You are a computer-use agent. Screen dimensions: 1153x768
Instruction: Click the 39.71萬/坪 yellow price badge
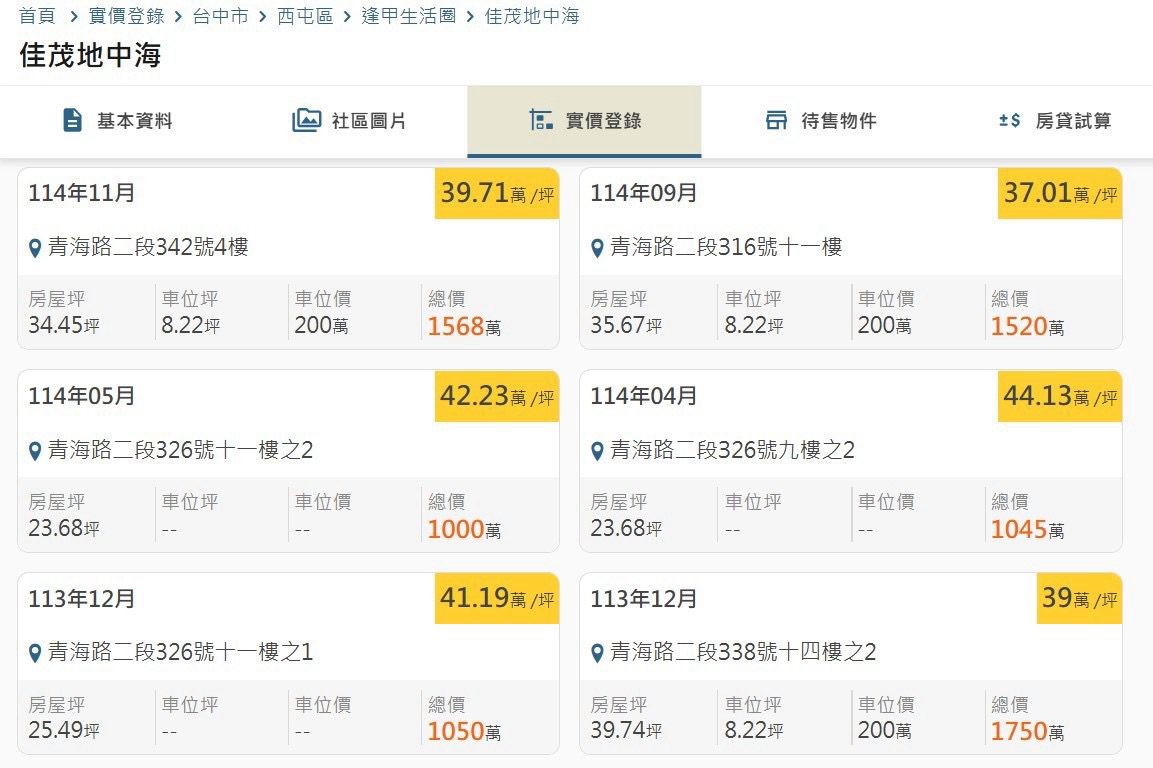[496, 194]
